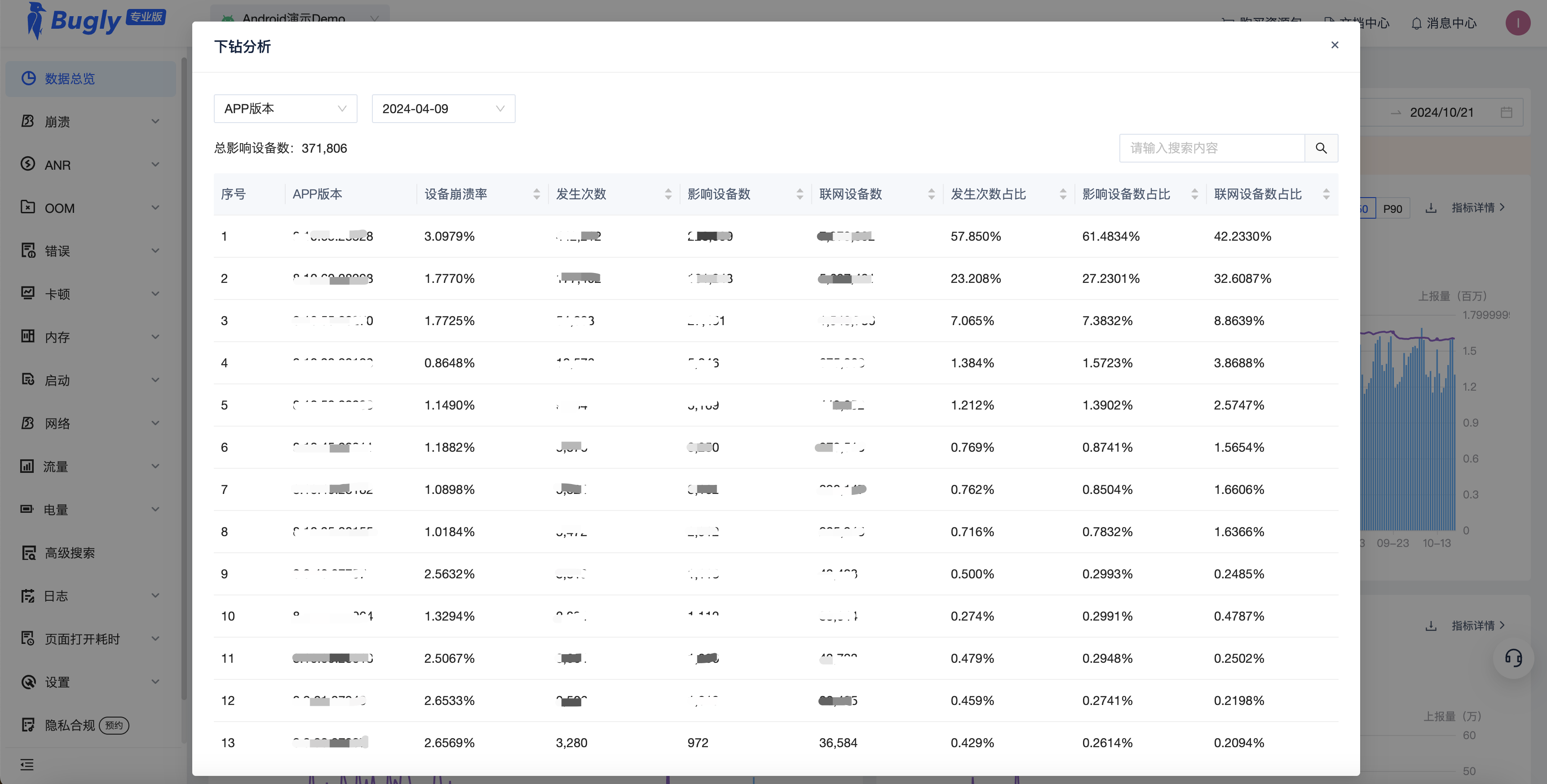Click the 专业版 badge
This screenshot has height=784, width=1547.
click(146, 17)
